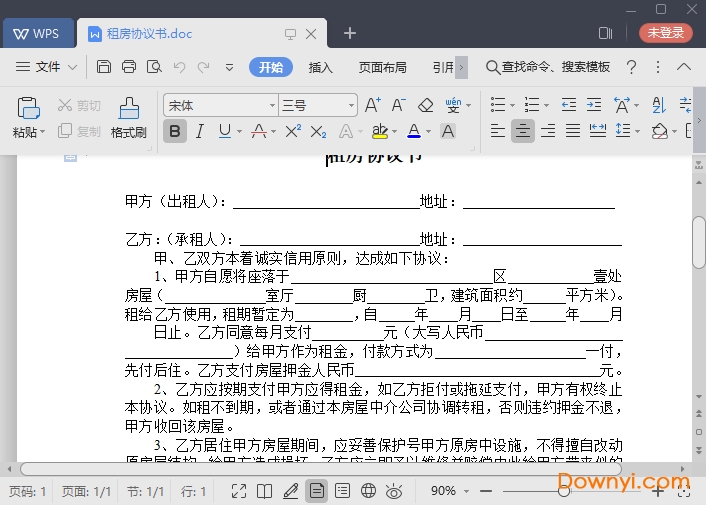
Task: Toggle Subscript X₂ formatting
Action: coord(318,131)
